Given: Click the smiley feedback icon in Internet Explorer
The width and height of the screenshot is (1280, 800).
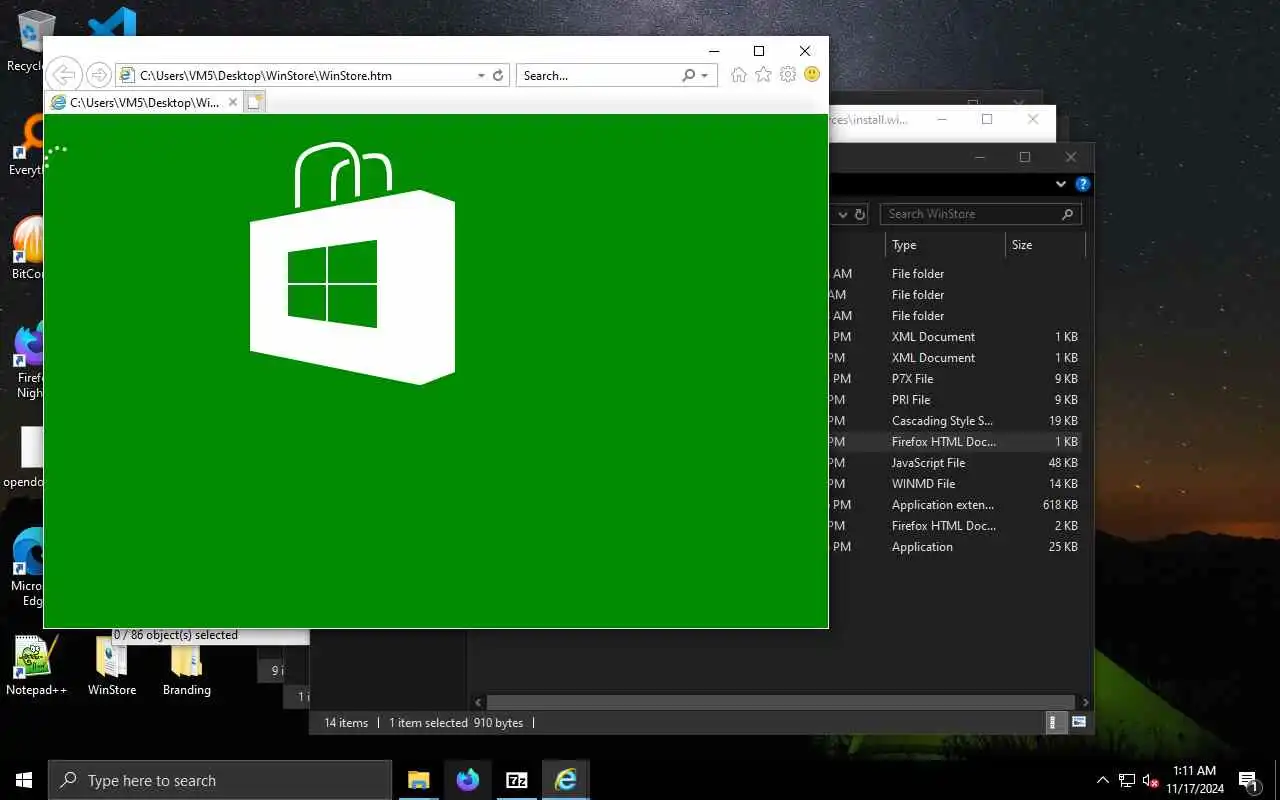Looking at the screenshot, I should [x=812, y=75].
